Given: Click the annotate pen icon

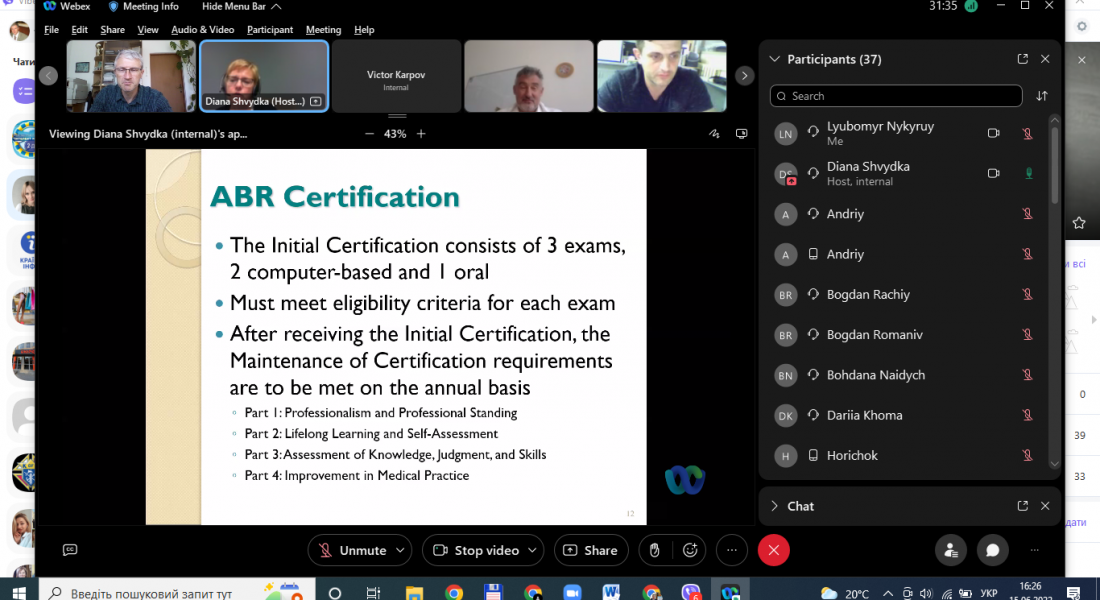Looking at the screenshot, I should 714,133.
